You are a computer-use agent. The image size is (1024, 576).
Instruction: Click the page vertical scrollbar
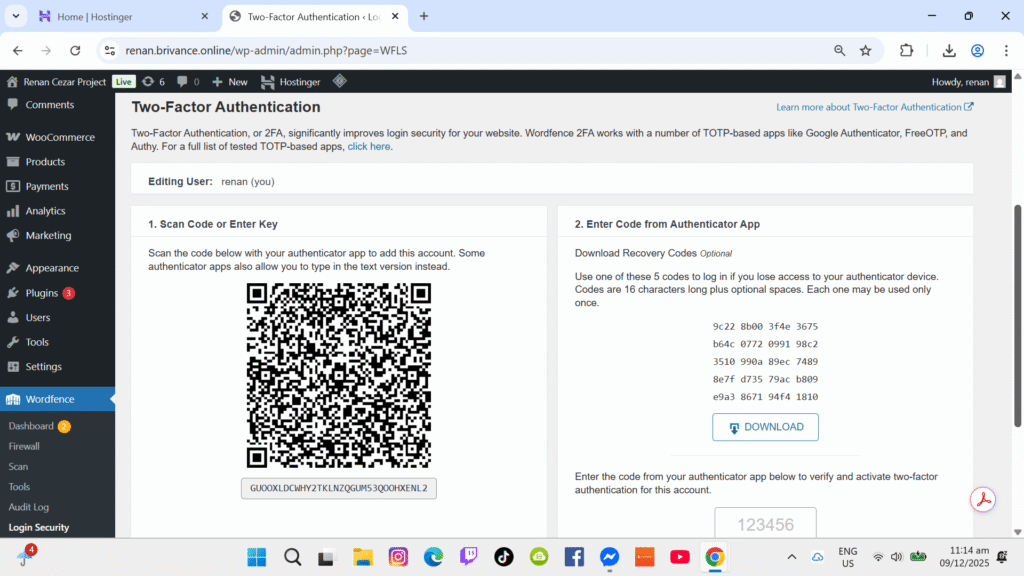point(1018,300)
